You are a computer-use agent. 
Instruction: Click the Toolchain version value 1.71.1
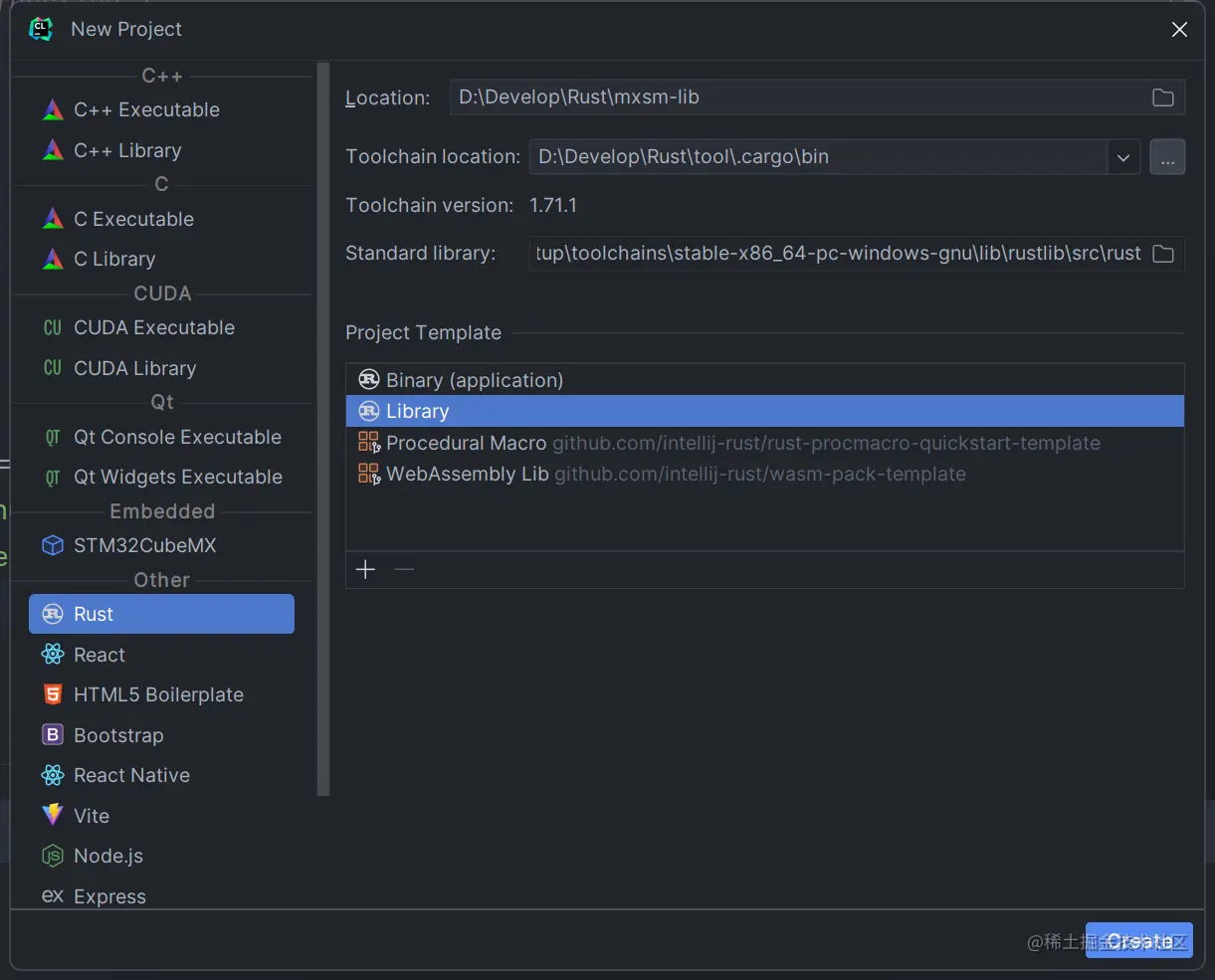pyautogui.click(x=553, y=205)
